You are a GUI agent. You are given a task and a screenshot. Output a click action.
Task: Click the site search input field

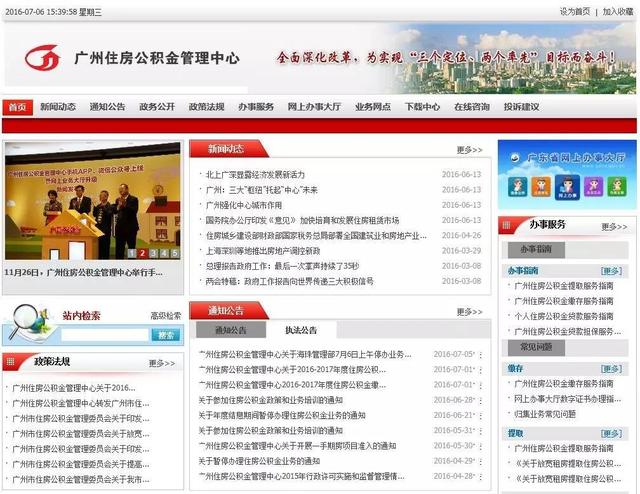point(105,335)
